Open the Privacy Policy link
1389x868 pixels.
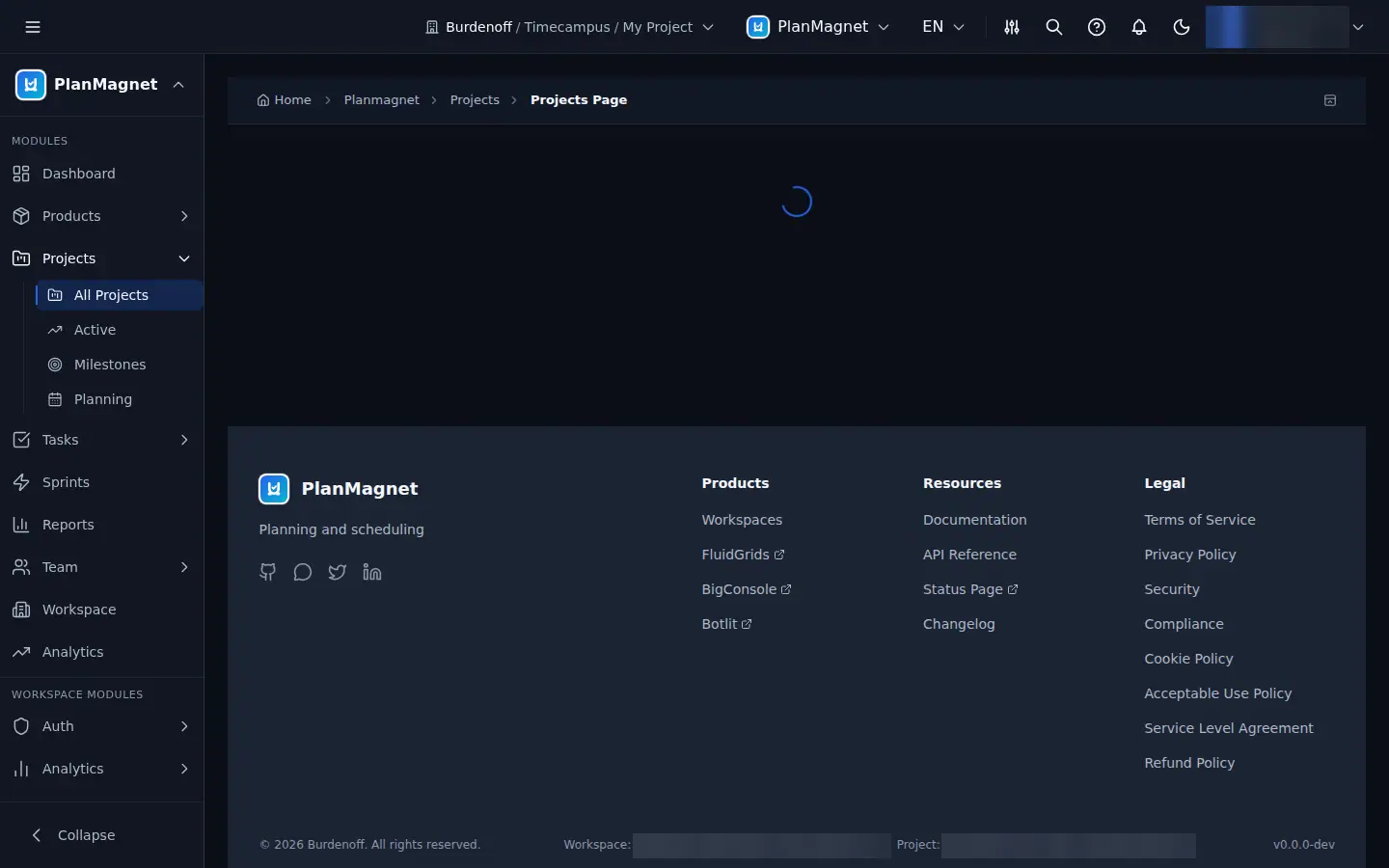click(1189, 555)
